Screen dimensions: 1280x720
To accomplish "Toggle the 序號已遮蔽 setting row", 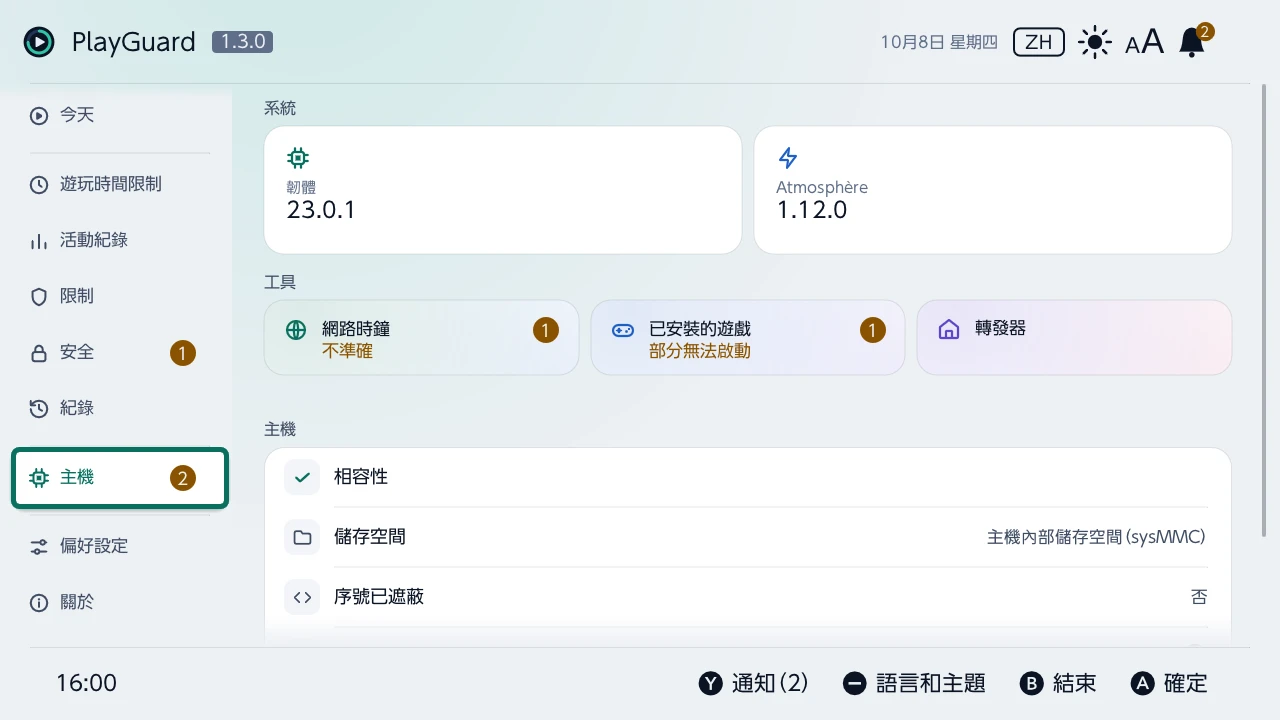I will tap(747, 597).
